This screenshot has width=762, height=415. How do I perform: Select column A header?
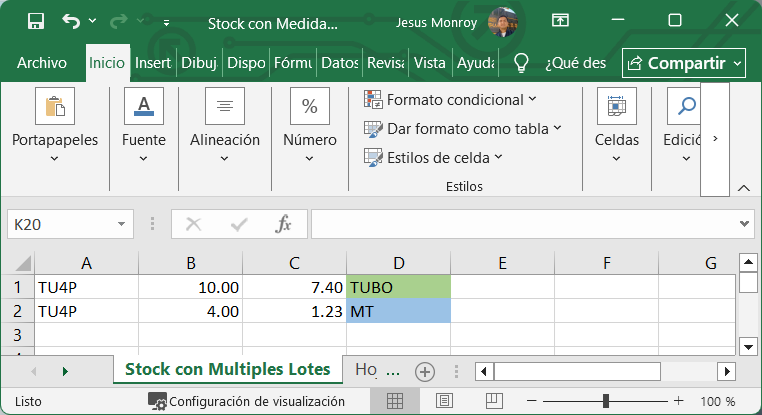(87, 263)
